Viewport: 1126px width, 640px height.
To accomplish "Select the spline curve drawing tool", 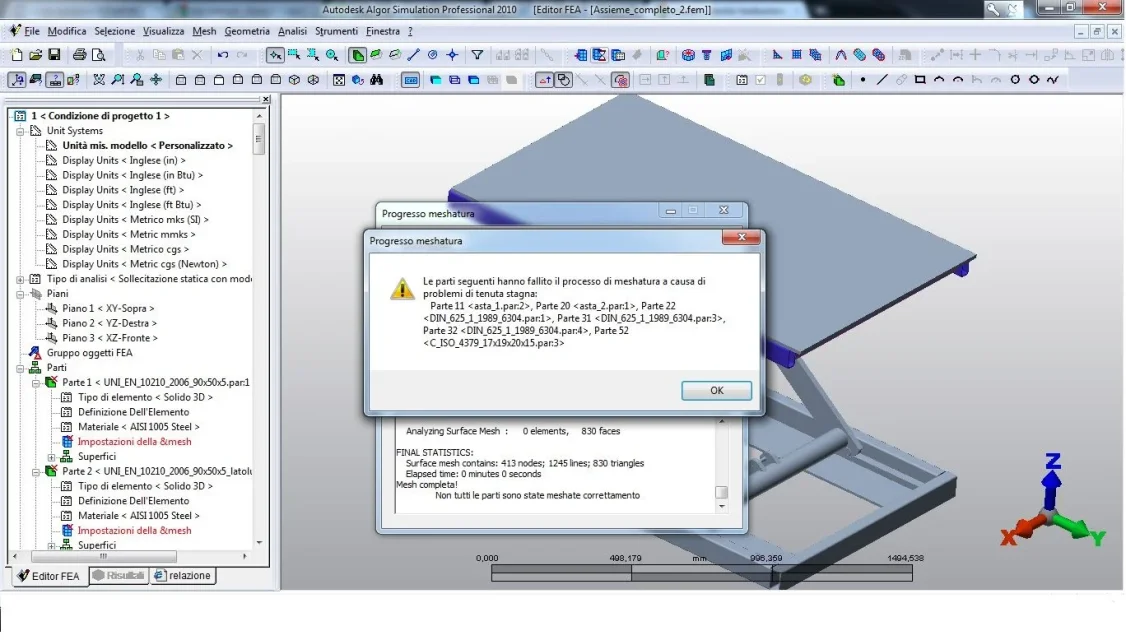I will point(1053,80).
